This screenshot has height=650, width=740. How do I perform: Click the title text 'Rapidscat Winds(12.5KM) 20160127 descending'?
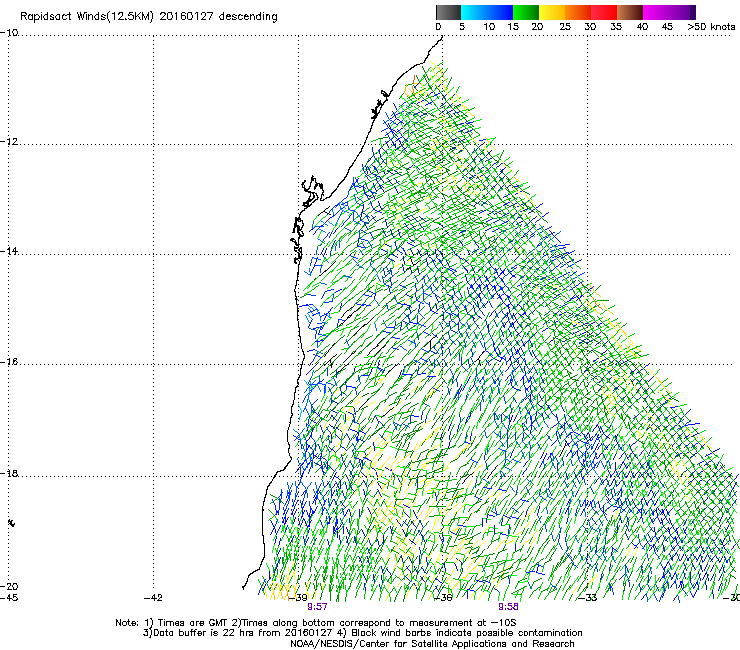coord(149,17)
